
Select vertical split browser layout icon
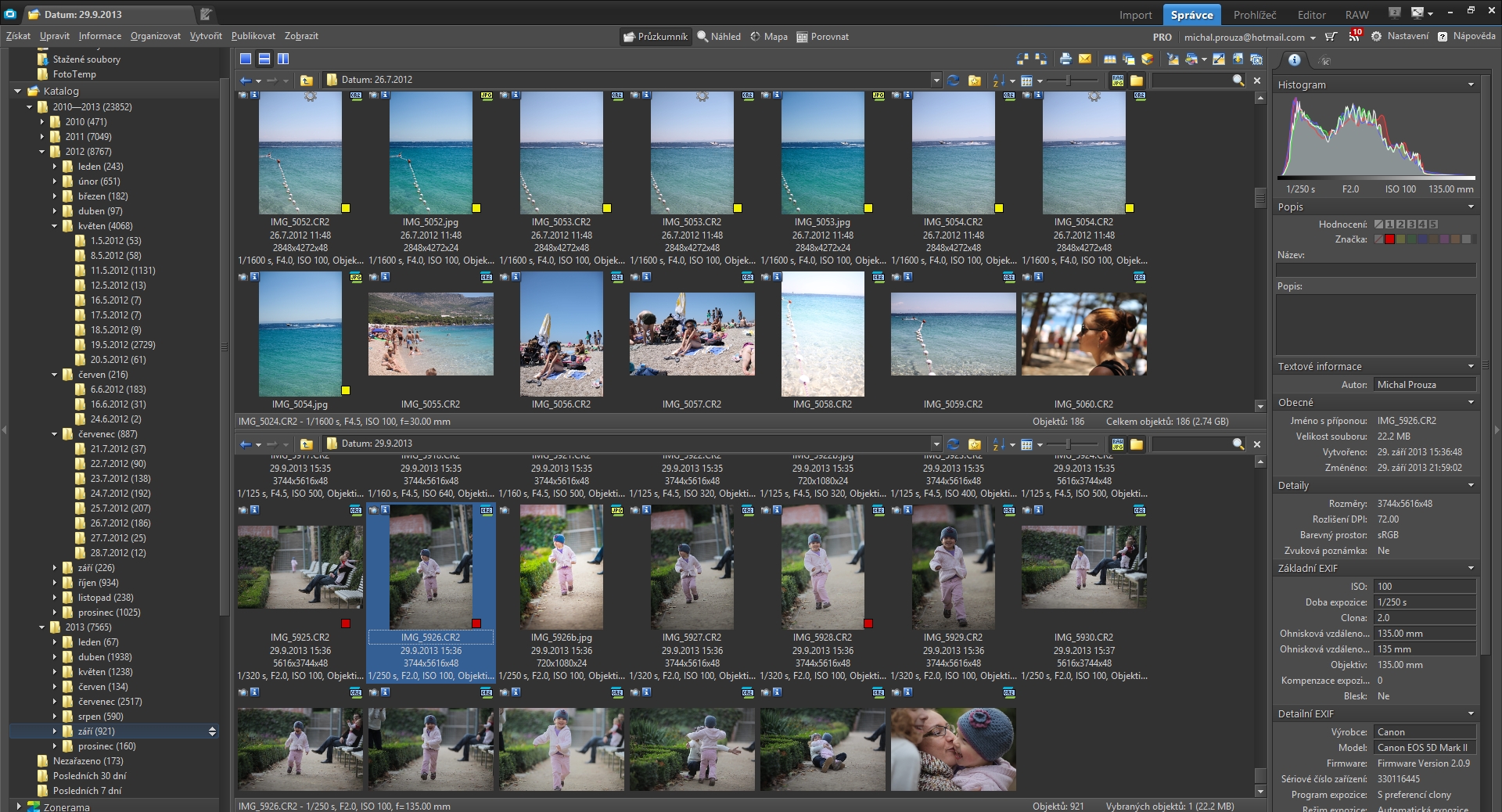[283, 59]
